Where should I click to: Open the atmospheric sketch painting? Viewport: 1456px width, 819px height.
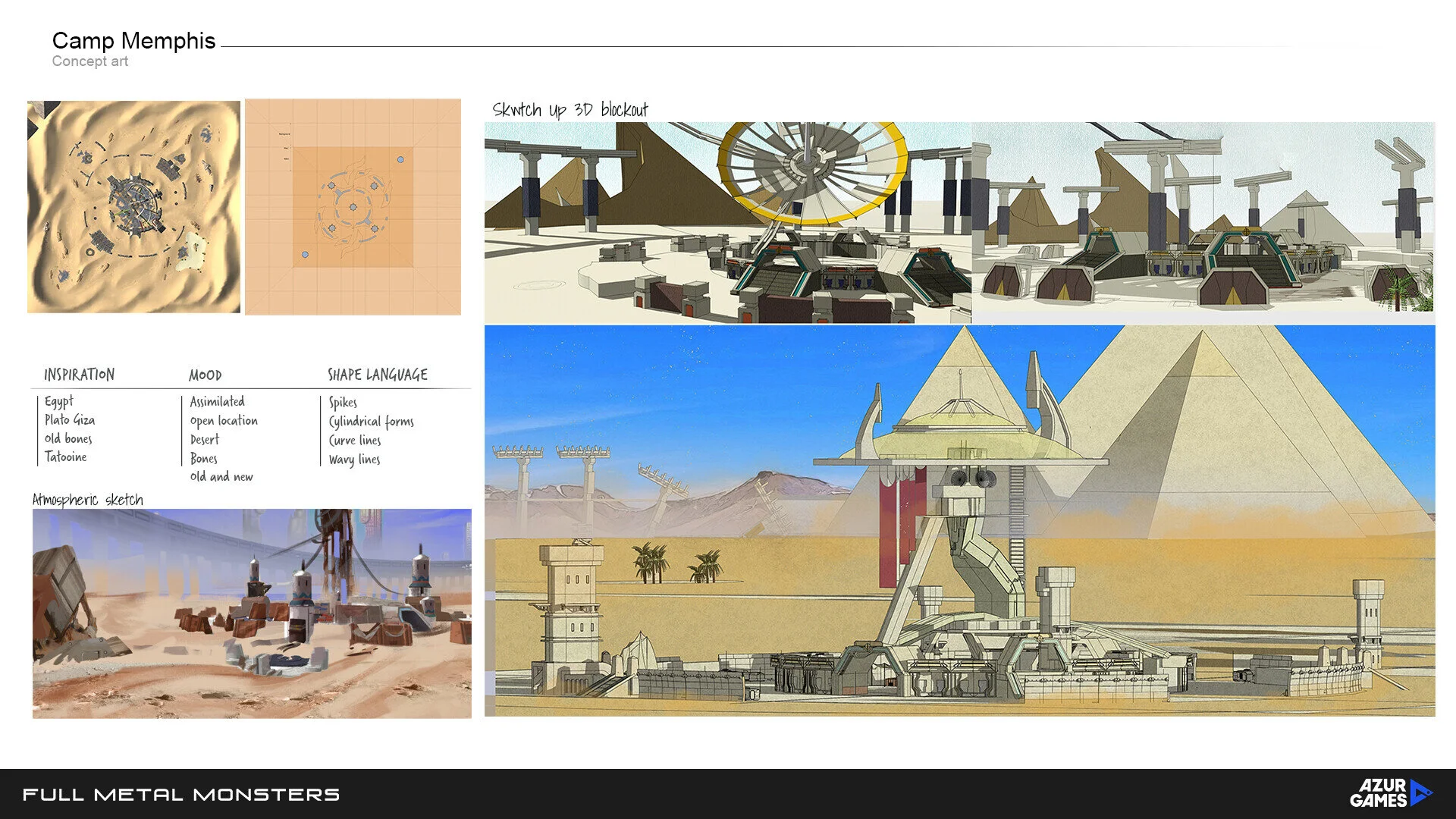[x=252, y=613]
